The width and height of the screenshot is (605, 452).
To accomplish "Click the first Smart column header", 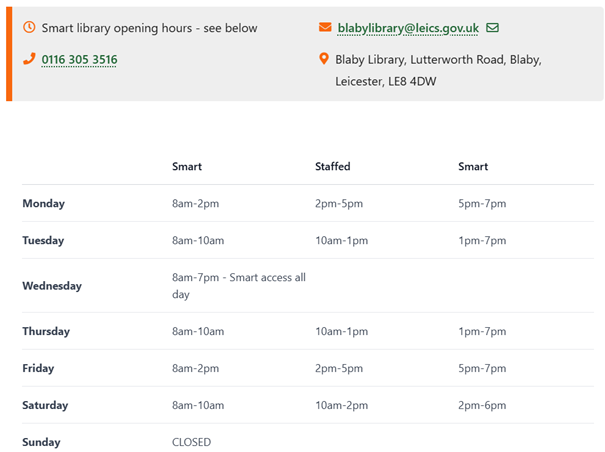I will [187, 166].
